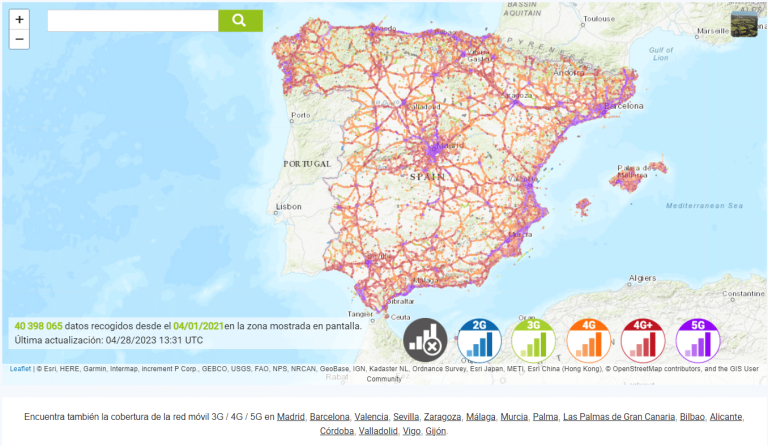Toggle the 2G coverage layer
768x446 pixels.
pyautogui.click(x=480, y=340)
